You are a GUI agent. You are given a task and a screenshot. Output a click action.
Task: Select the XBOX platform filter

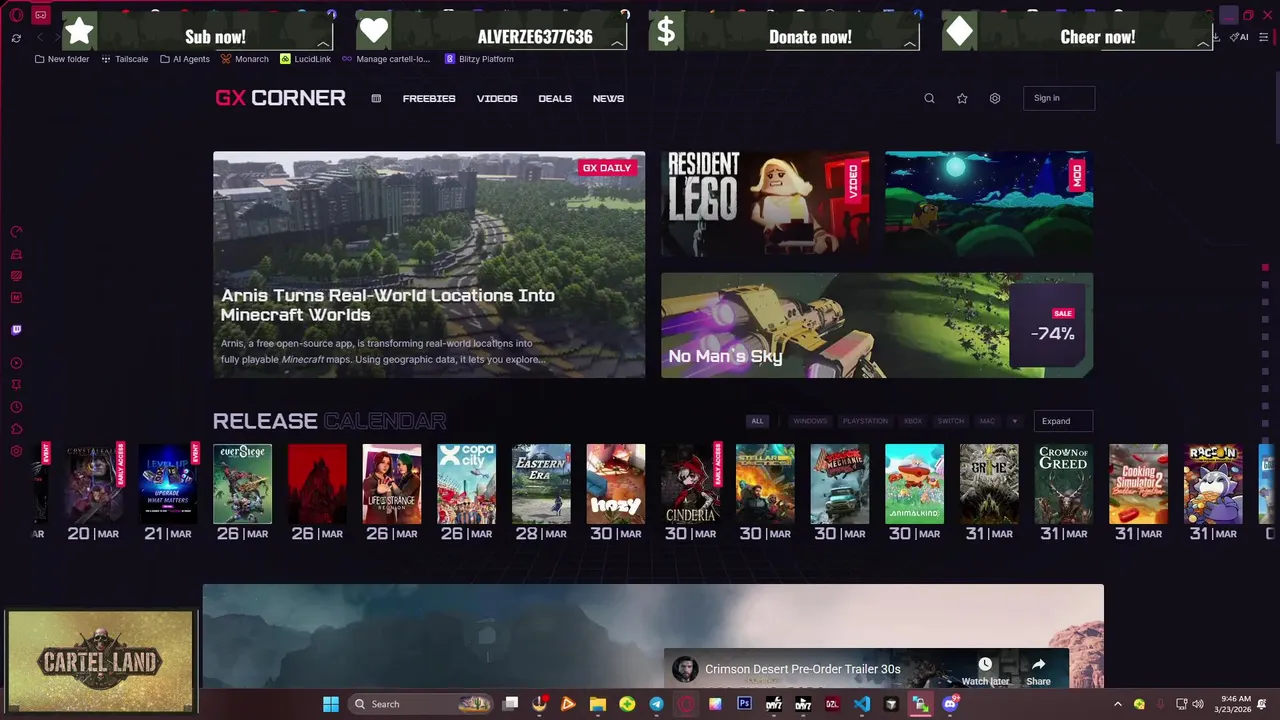(x=913, y=421)
